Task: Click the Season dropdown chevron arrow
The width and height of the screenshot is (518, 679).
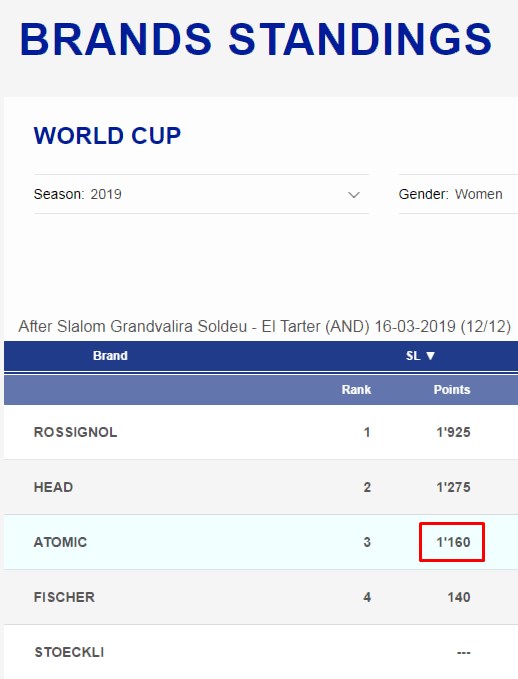Action: (x=354, y=195)
